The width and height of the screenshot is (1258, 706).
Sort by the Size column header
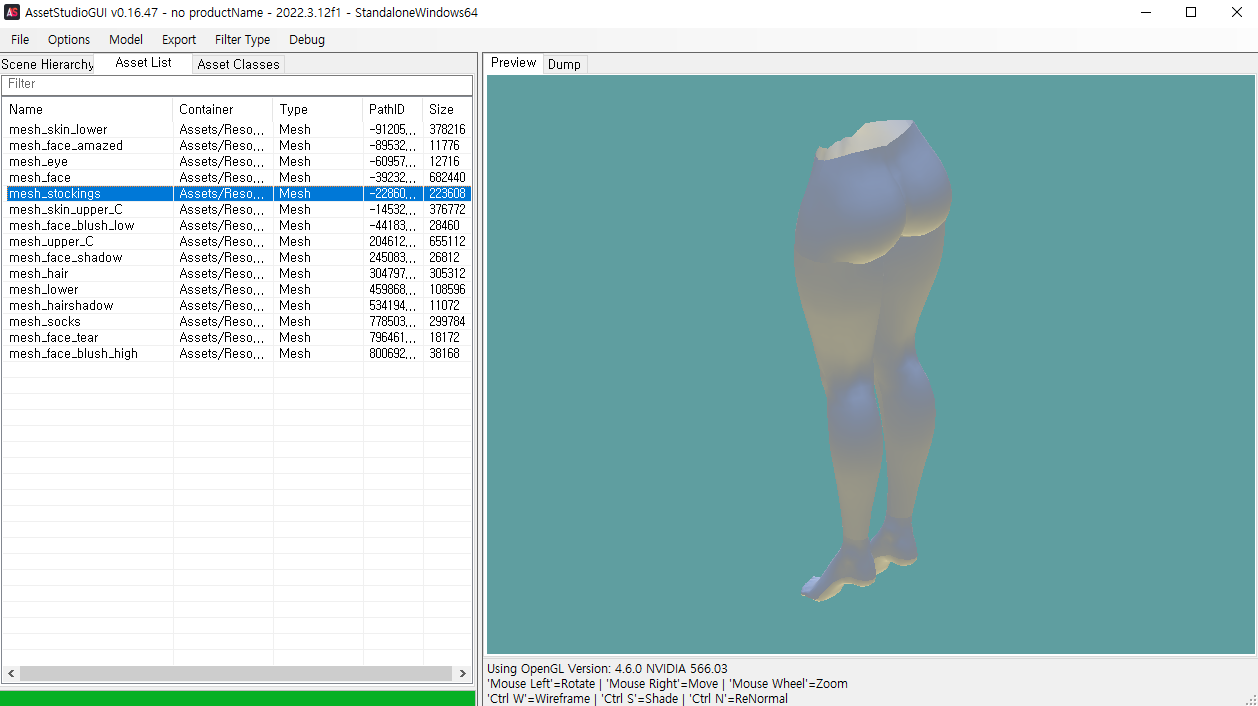coord(447,109)
